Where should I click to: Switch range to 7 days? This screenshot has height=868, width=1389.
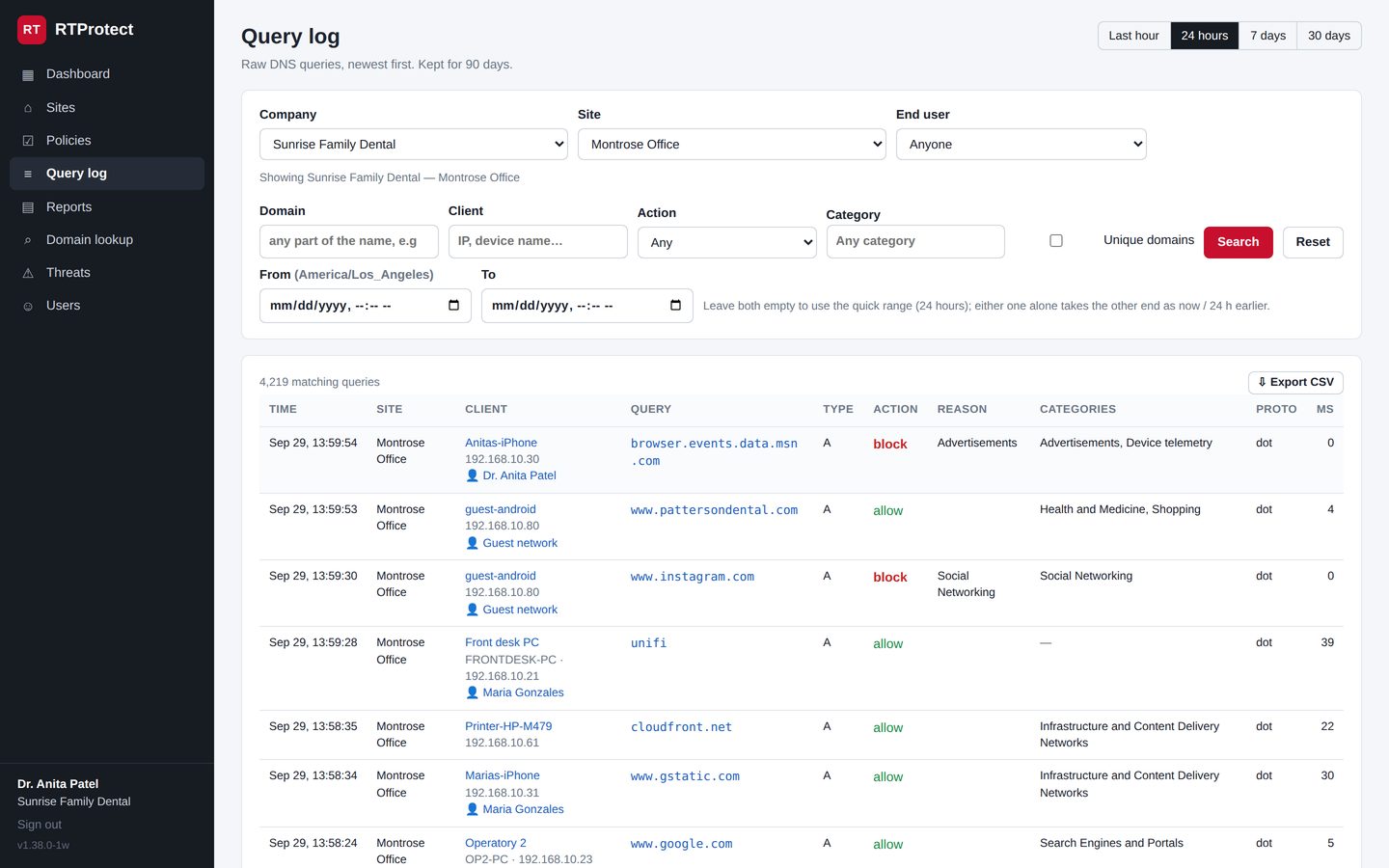click(1267, 36)
